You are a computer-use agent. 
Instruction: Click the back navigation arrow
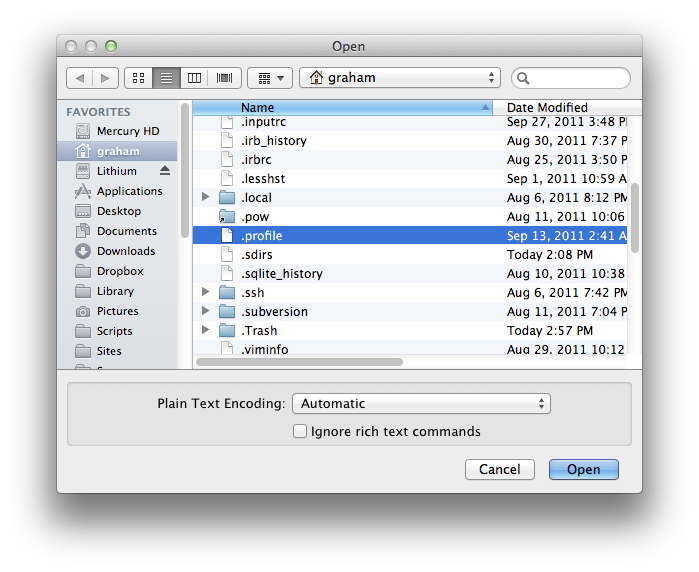click(x=80, y=78)
